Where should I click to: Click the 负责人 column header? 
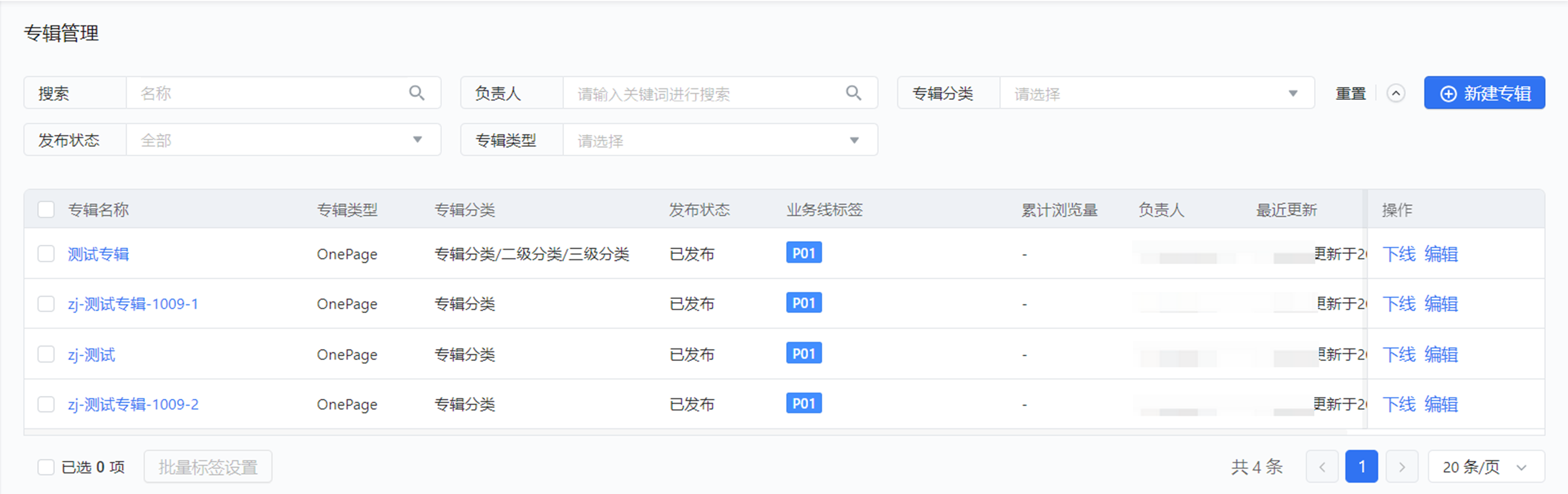[1161, 210]
